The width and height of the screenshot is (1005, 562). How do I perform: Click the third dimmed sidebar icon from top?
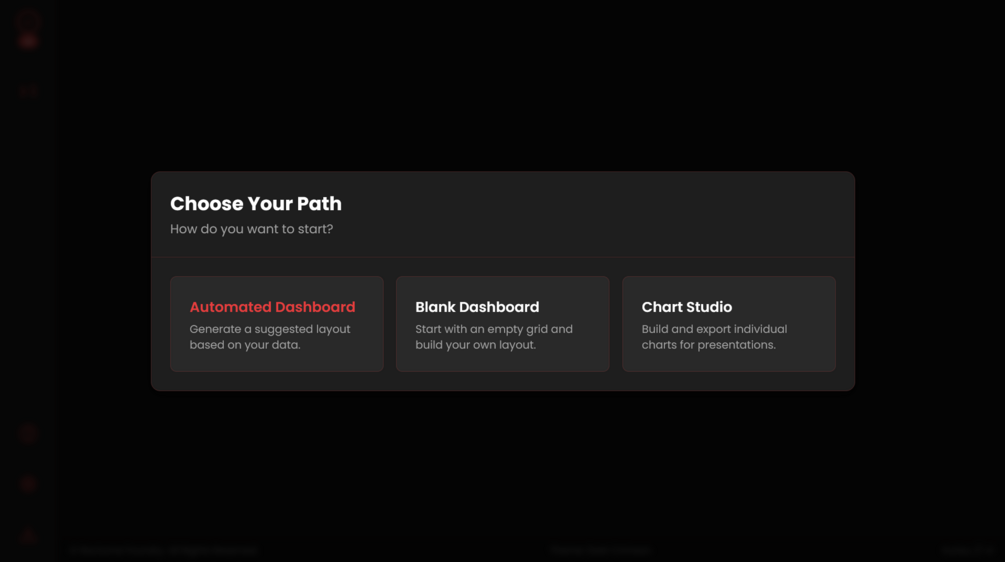pyautogui.click(x=28, y=90)
